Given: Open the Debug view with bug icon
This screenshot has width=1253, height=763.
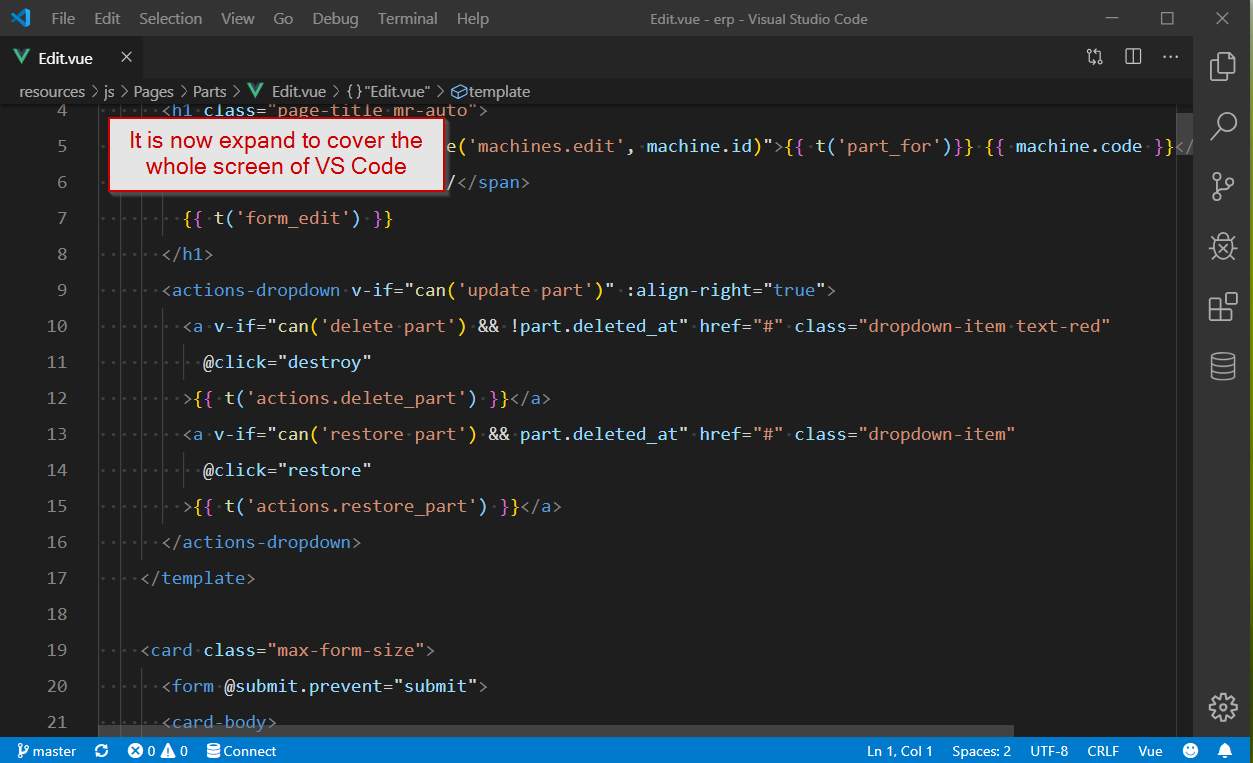Looking at the screenshot, I should tap(1222, 246).
